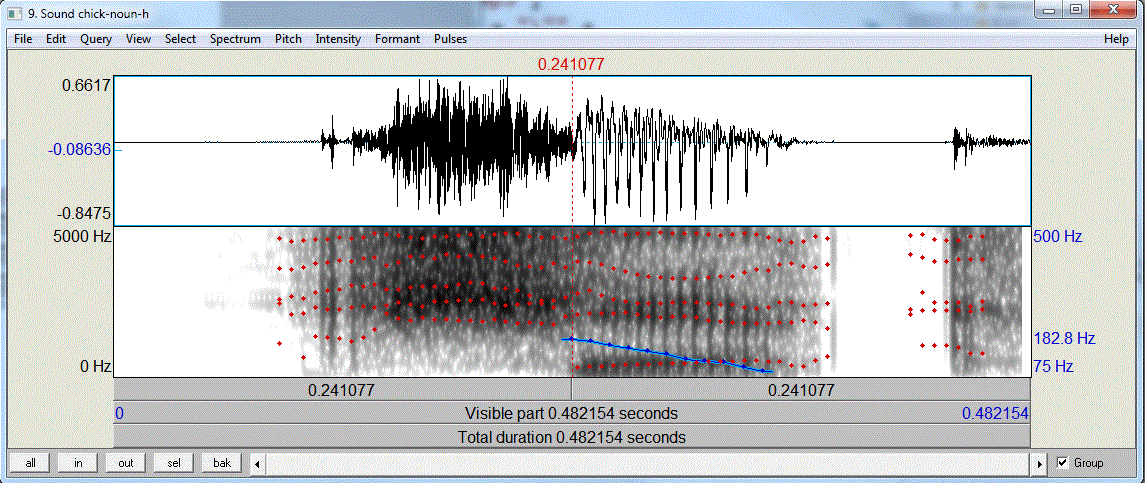Play the left 0.241077 segment bar
Viewport: 1145px width, 483px height.
342,390
